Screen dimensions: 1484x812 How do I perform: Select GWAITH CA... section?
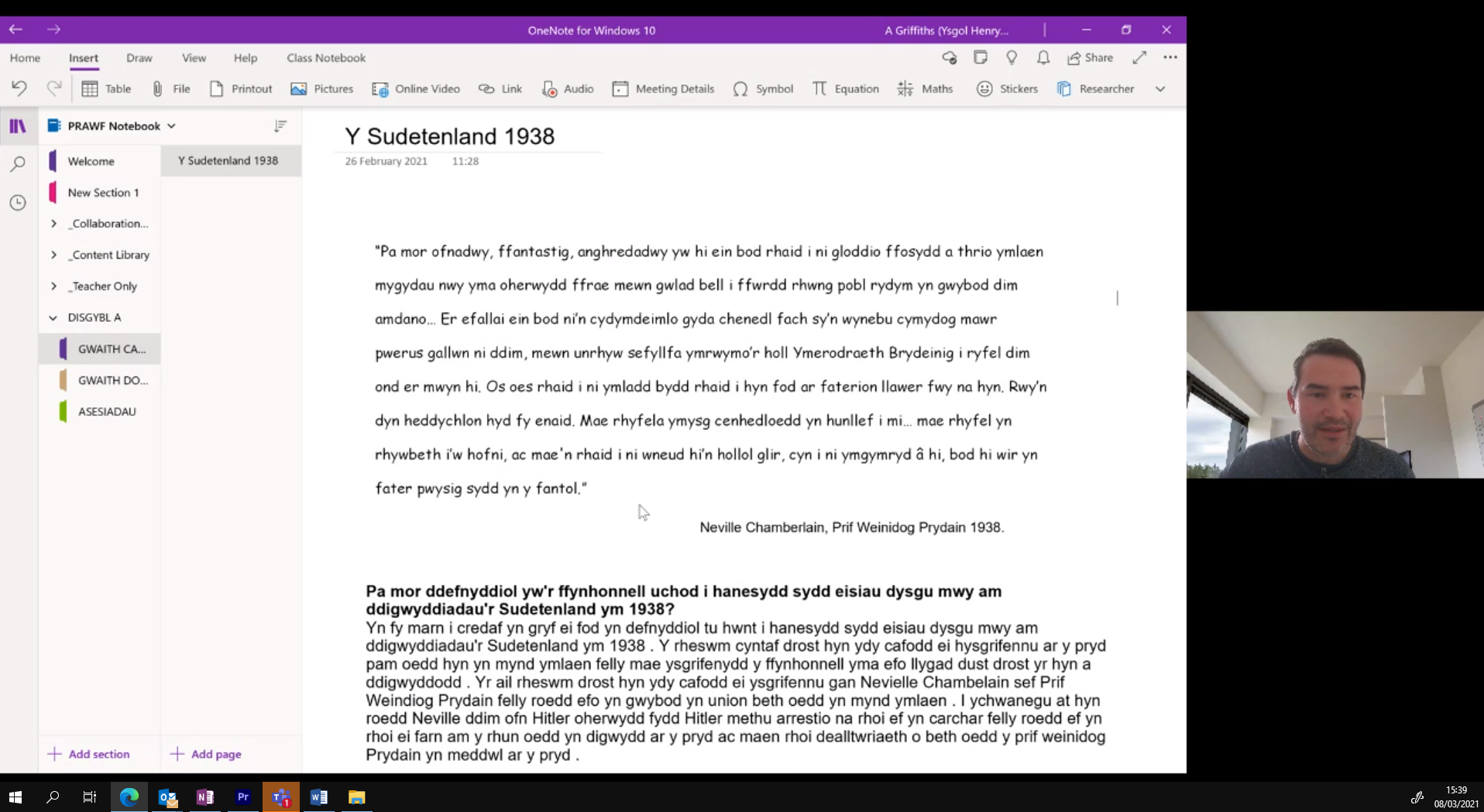100,349
